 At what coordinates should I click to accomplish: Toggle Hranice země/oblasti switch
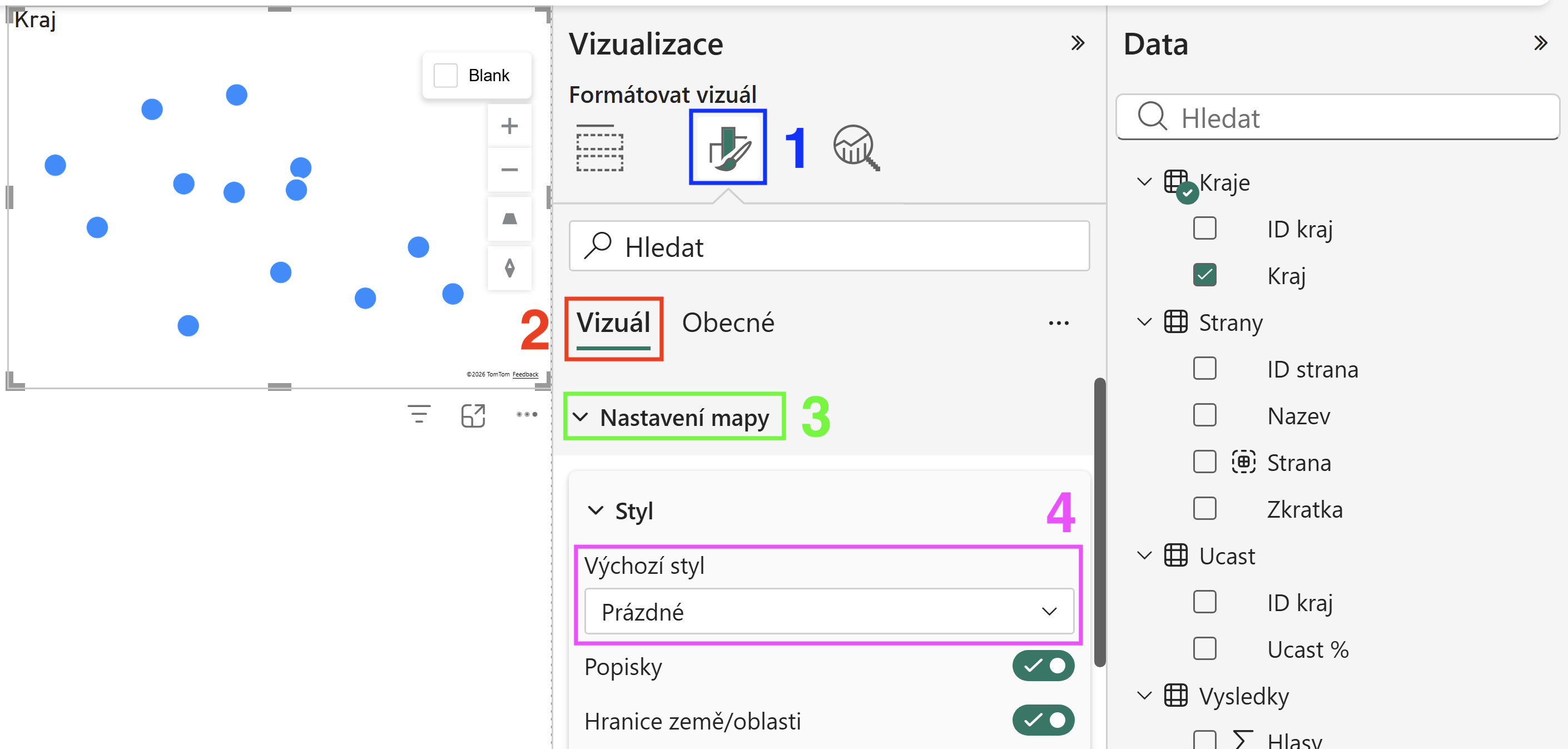1043,720
